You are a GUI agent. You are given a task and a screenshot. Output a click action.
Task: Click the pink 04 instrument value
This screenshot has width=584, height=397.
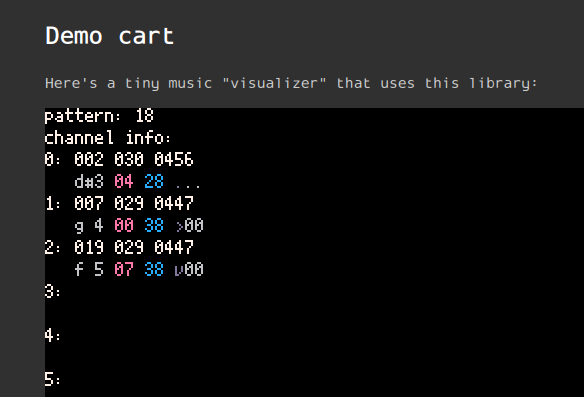click(x=124, y=182)
